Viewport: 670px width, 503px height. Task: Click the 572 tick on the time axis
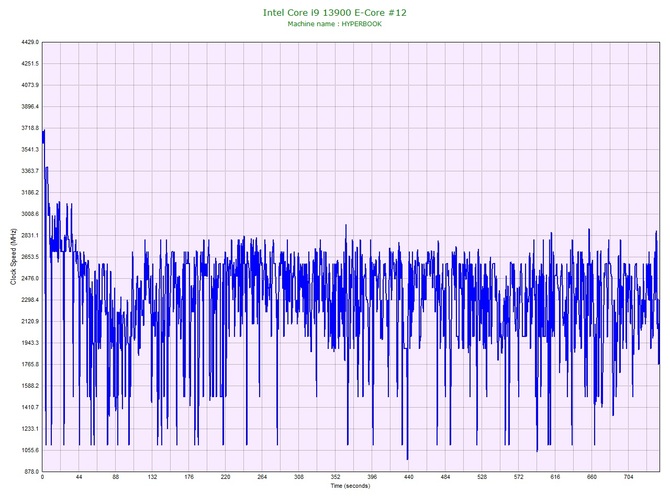coord(519,477)
